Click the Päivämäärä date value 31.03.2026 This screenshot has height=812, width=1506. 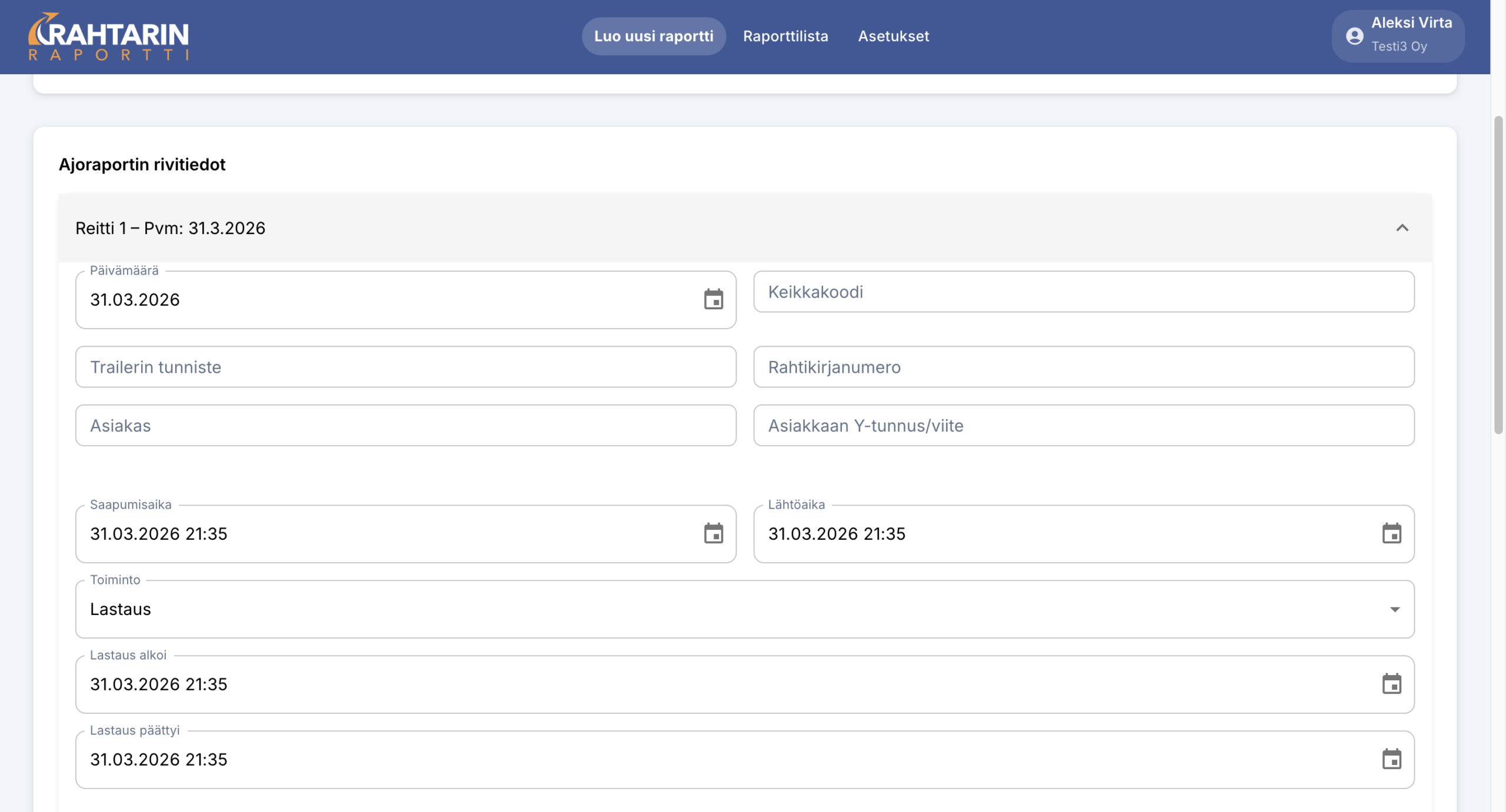coord(135,300)
